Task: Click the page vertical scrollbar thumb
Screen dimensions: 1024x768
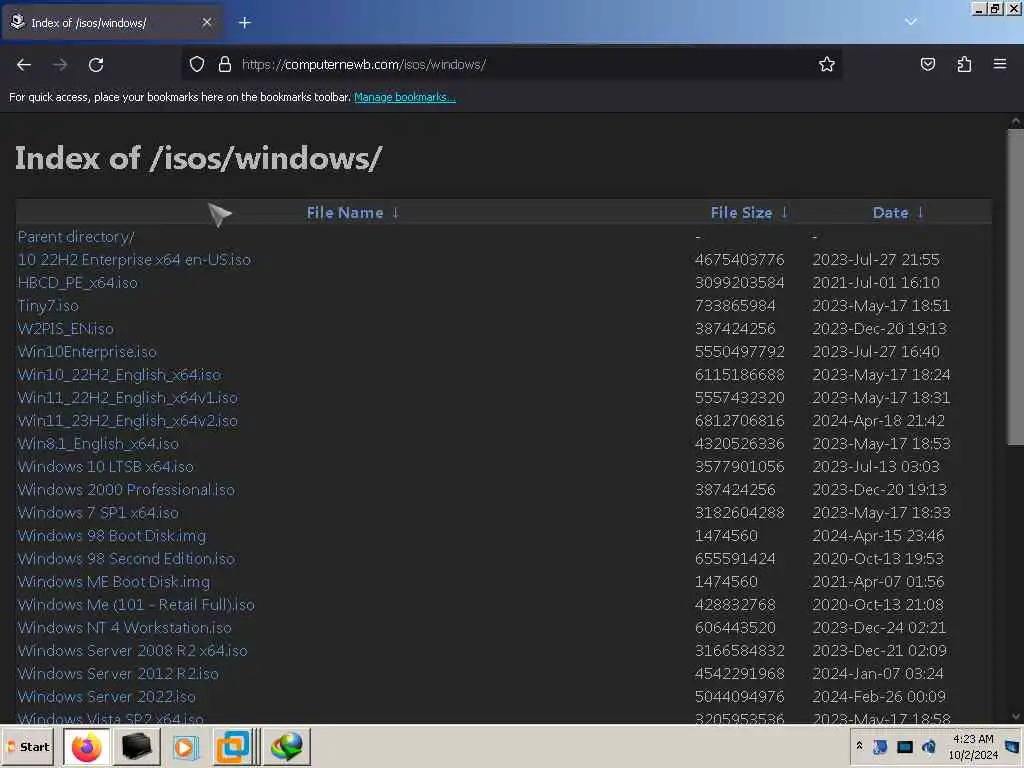Action: coord(1016,287)
